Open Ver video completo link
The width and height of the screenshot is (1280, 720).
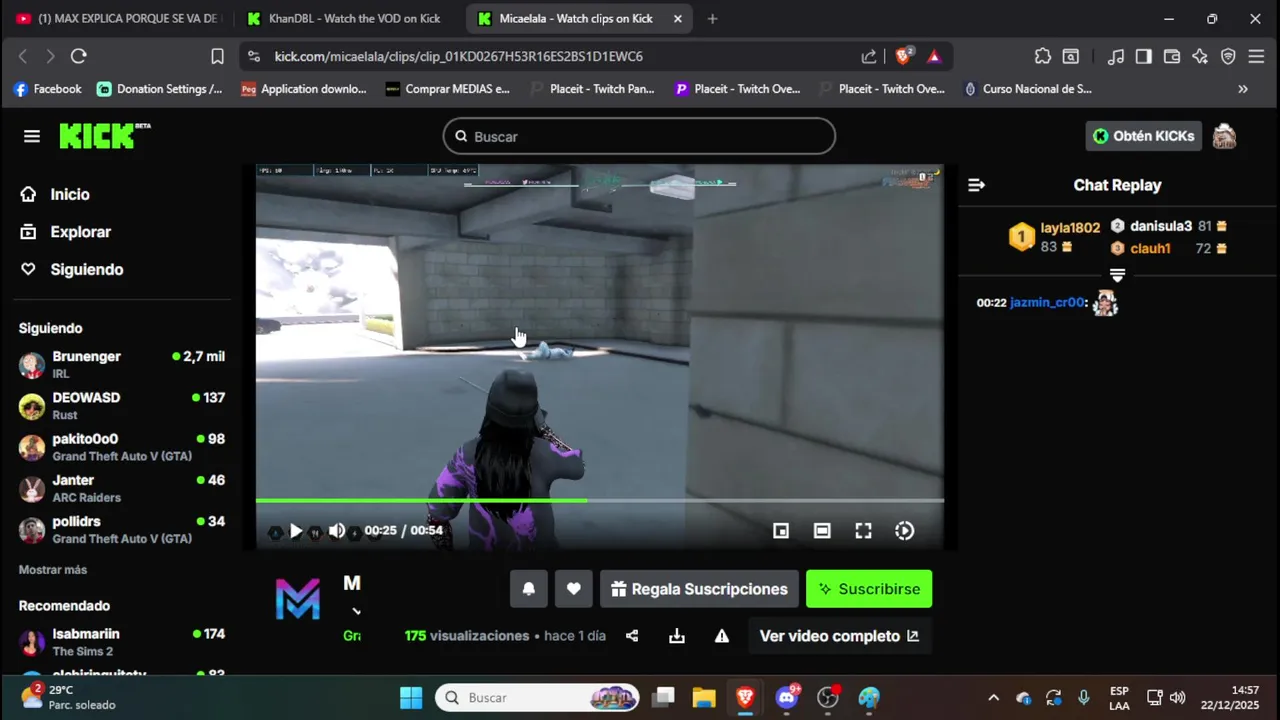click(x=839, y=636)
